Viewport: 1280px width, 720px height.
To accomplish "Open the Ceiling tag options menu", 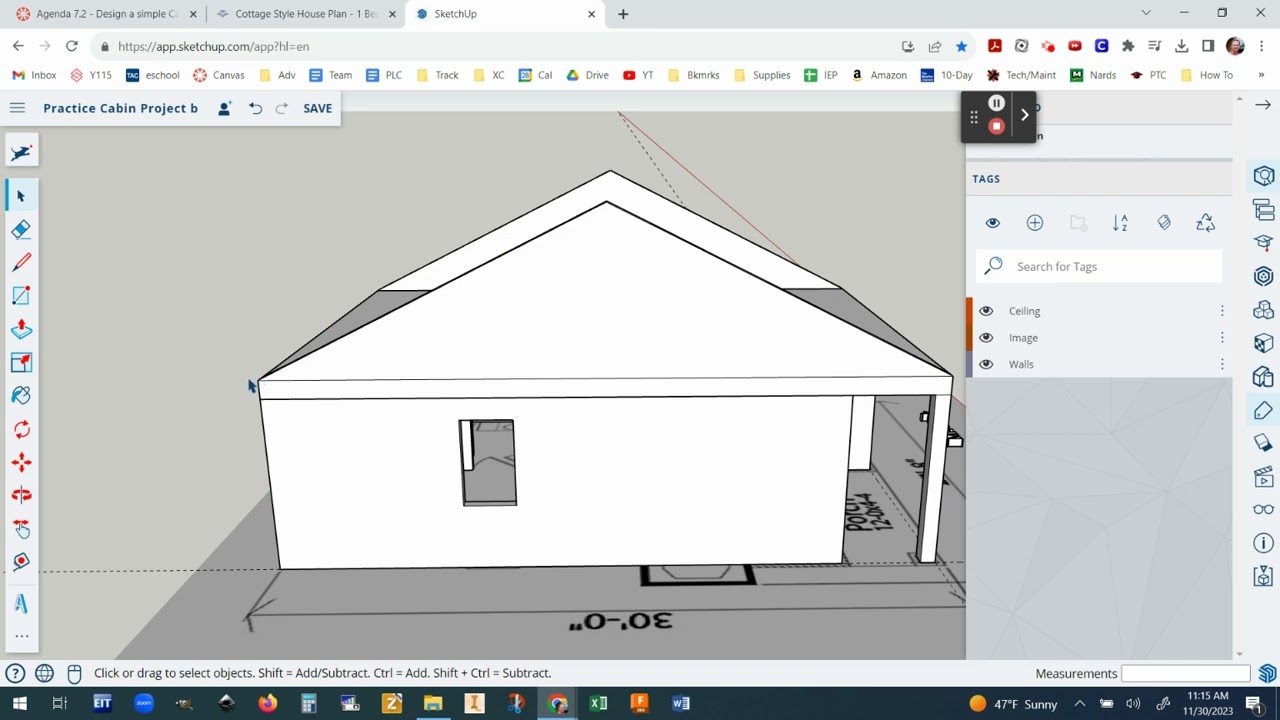I will click(x=1222, y=311).
